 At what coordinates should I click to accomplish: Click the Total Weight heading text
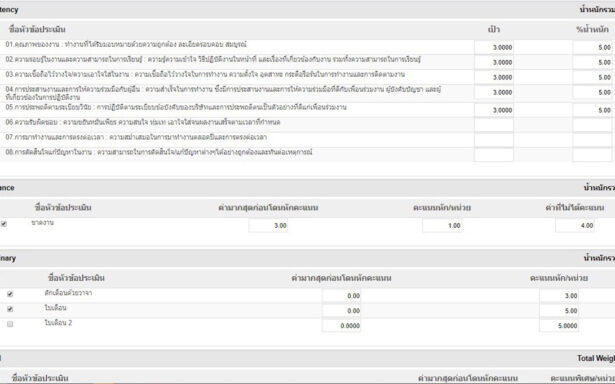[596, 358]
